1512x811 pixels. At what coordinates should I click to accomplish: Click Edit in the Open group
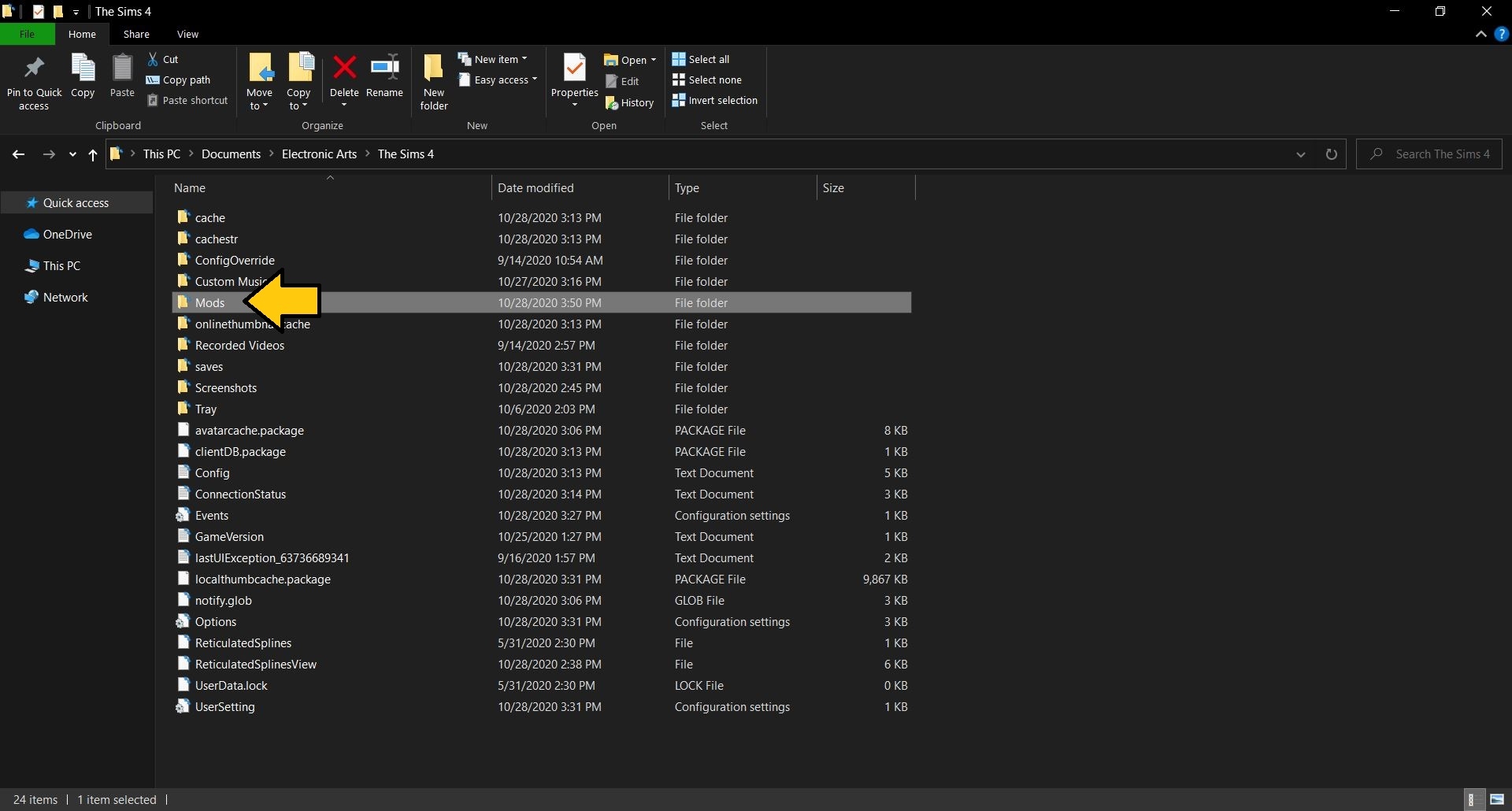point(623,81)
